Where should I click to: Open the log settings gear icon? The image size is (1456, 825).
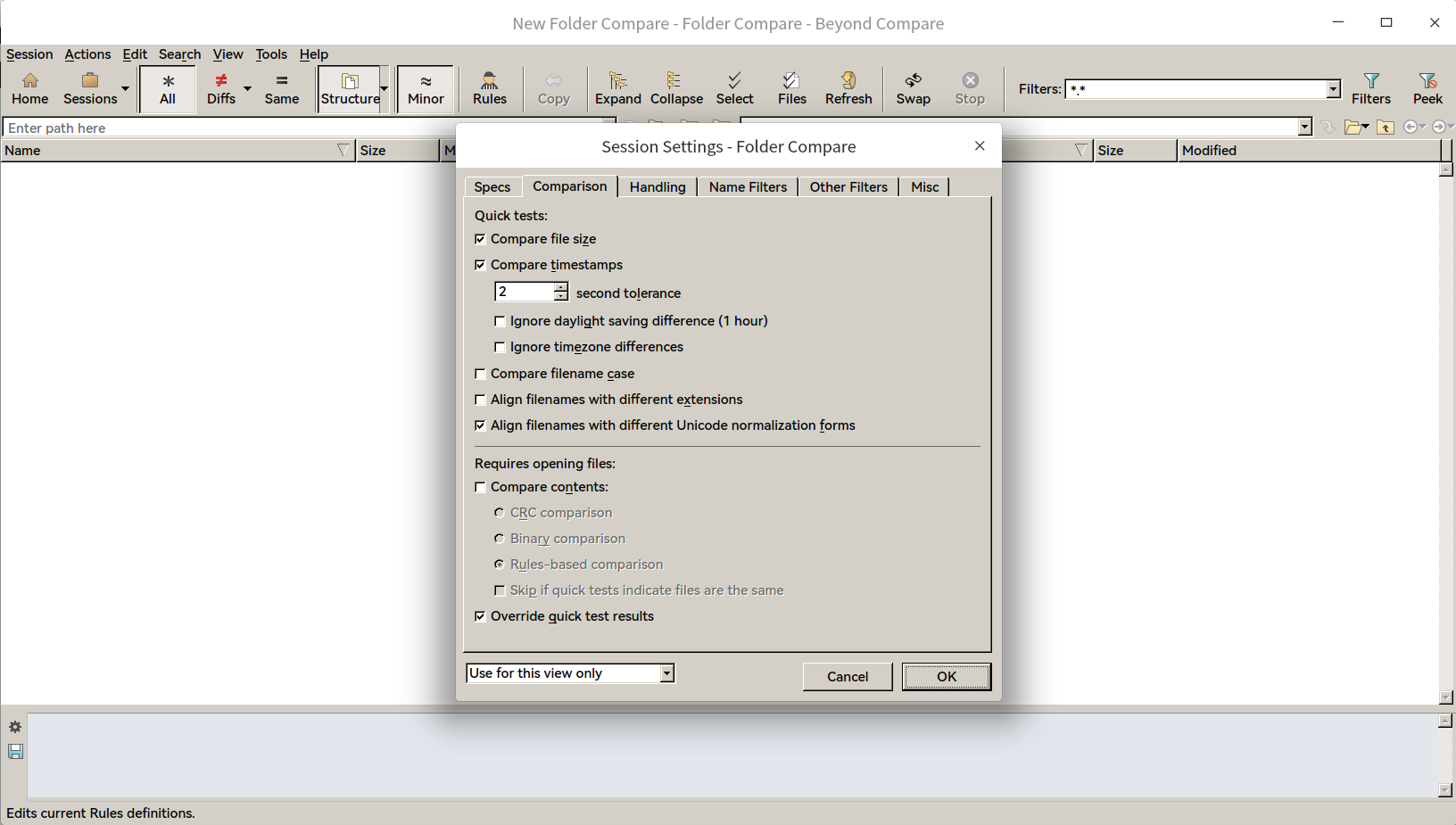pyautogui.click(x=15, y=727)
